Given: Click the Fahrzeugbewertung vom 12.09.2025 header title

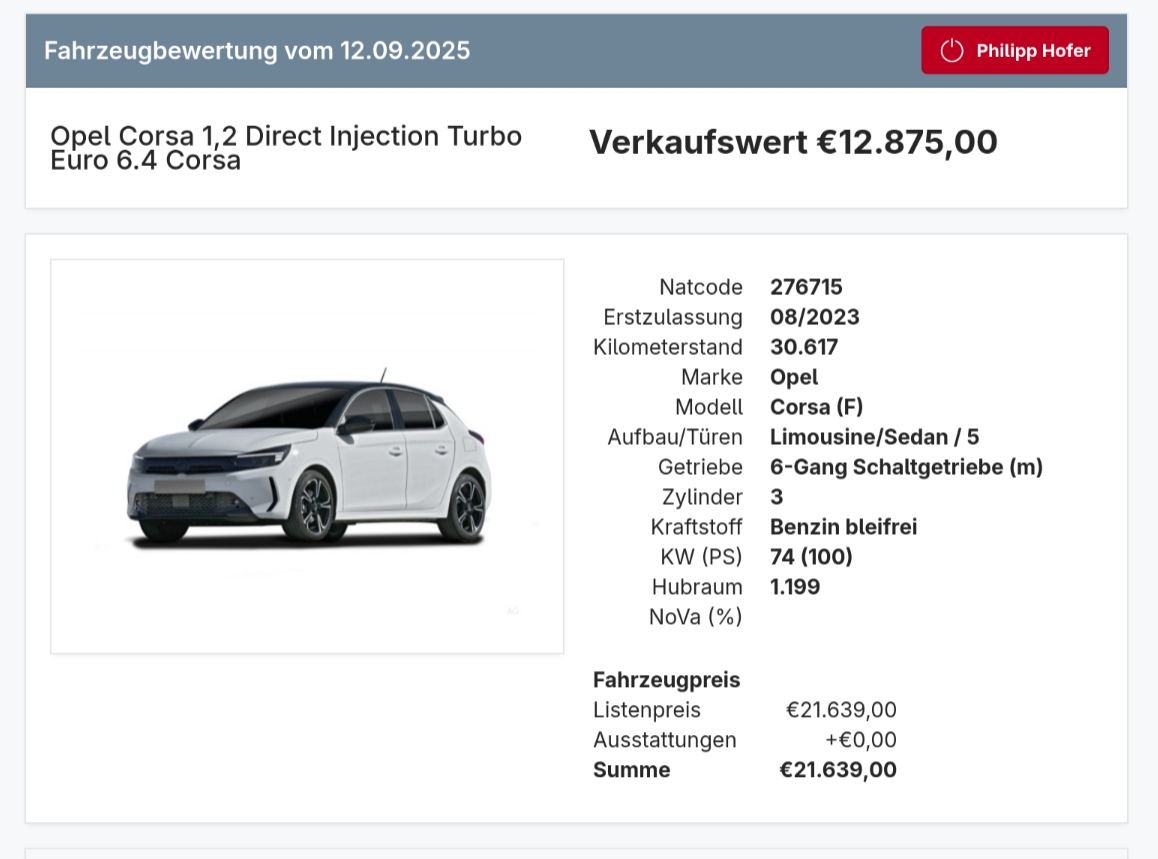Looking at the screenshot, I should click(x=257, y=51).
